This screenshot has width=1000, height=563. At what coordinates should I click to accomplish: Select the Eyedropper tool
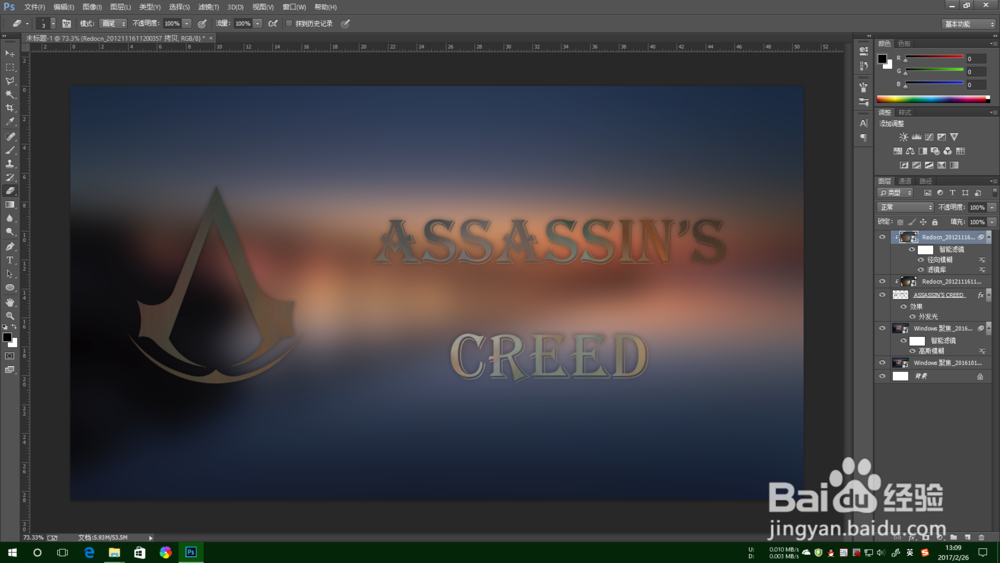click(10, 121)
